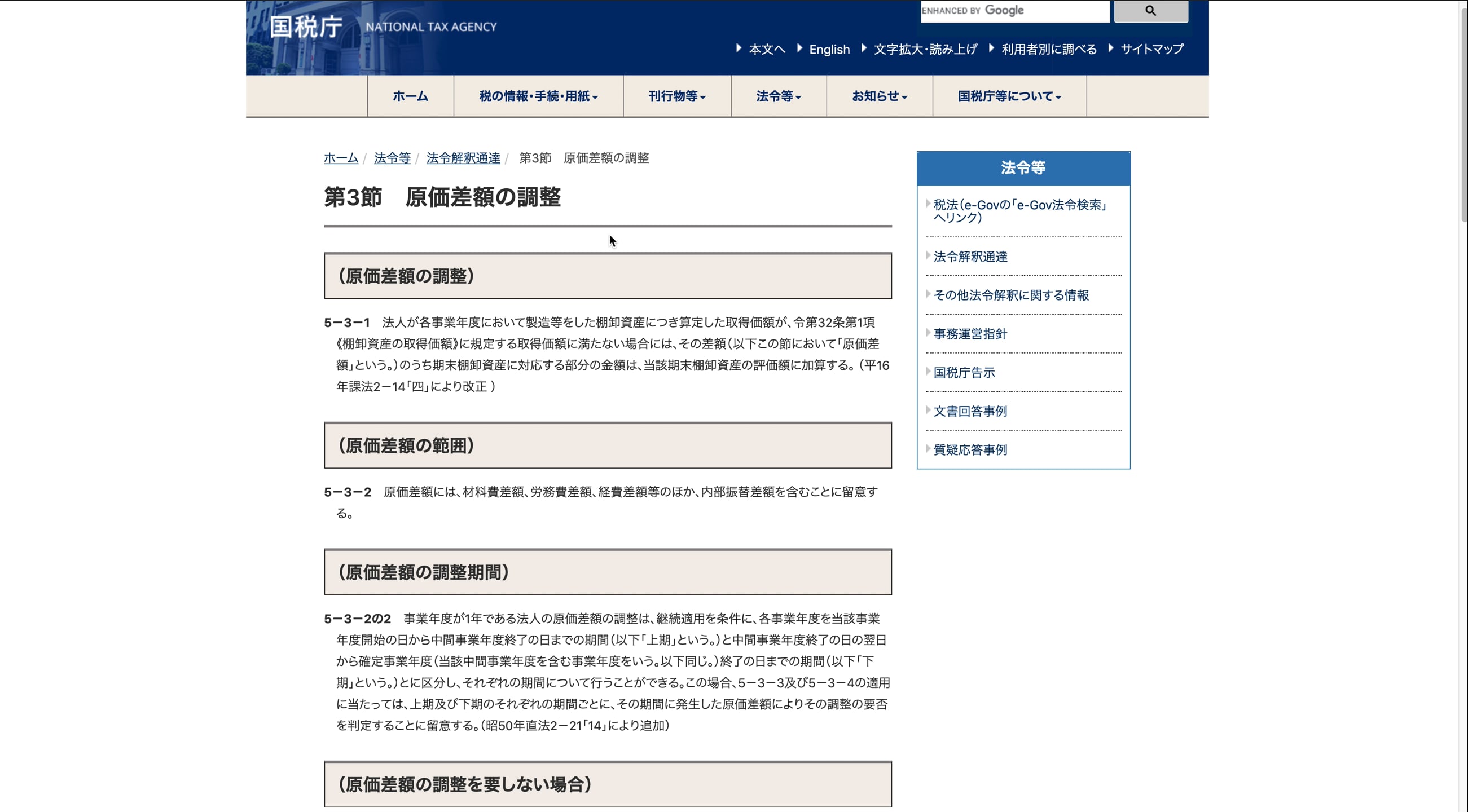Open 事務運営指針 from the sidebar

point(970,334)
